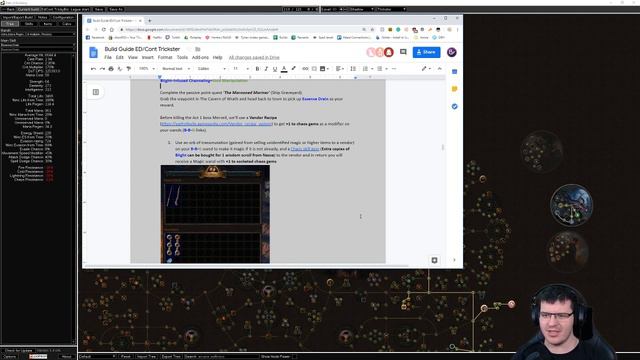Select the Paint format tool
Image resolution: width=640 pixels, height=360 pixels.
[x=129, y=69]
